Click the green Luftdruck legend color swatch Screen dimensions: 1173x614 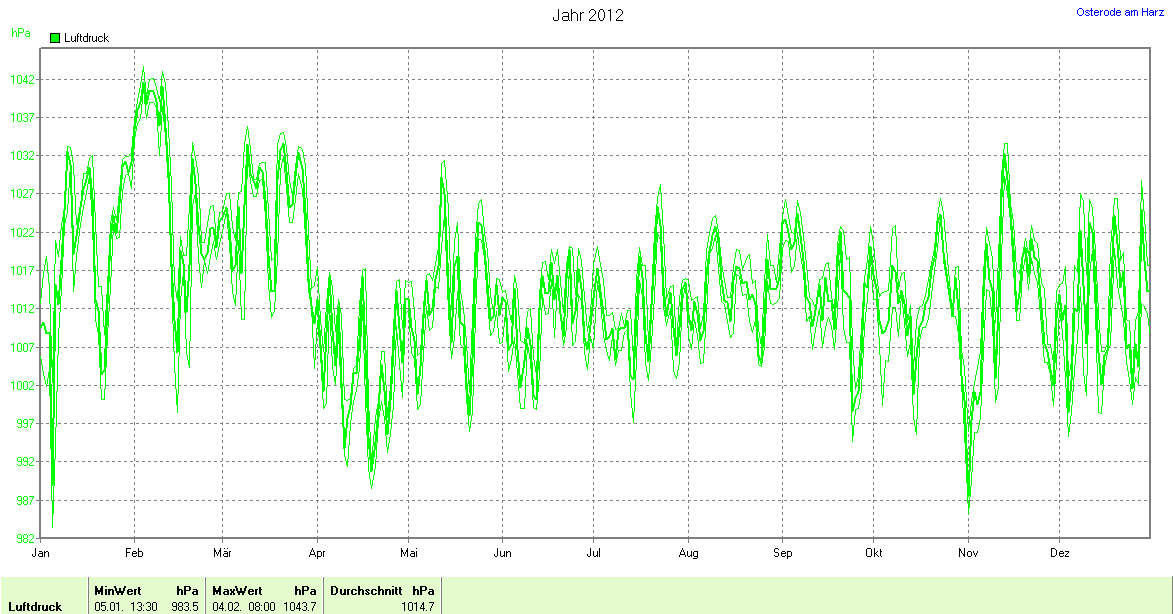(54, 37)
